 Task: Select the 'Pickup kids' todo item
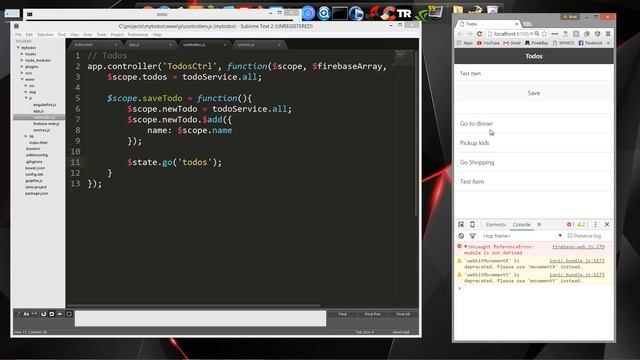pyautogui.click(x=534, y=143)
